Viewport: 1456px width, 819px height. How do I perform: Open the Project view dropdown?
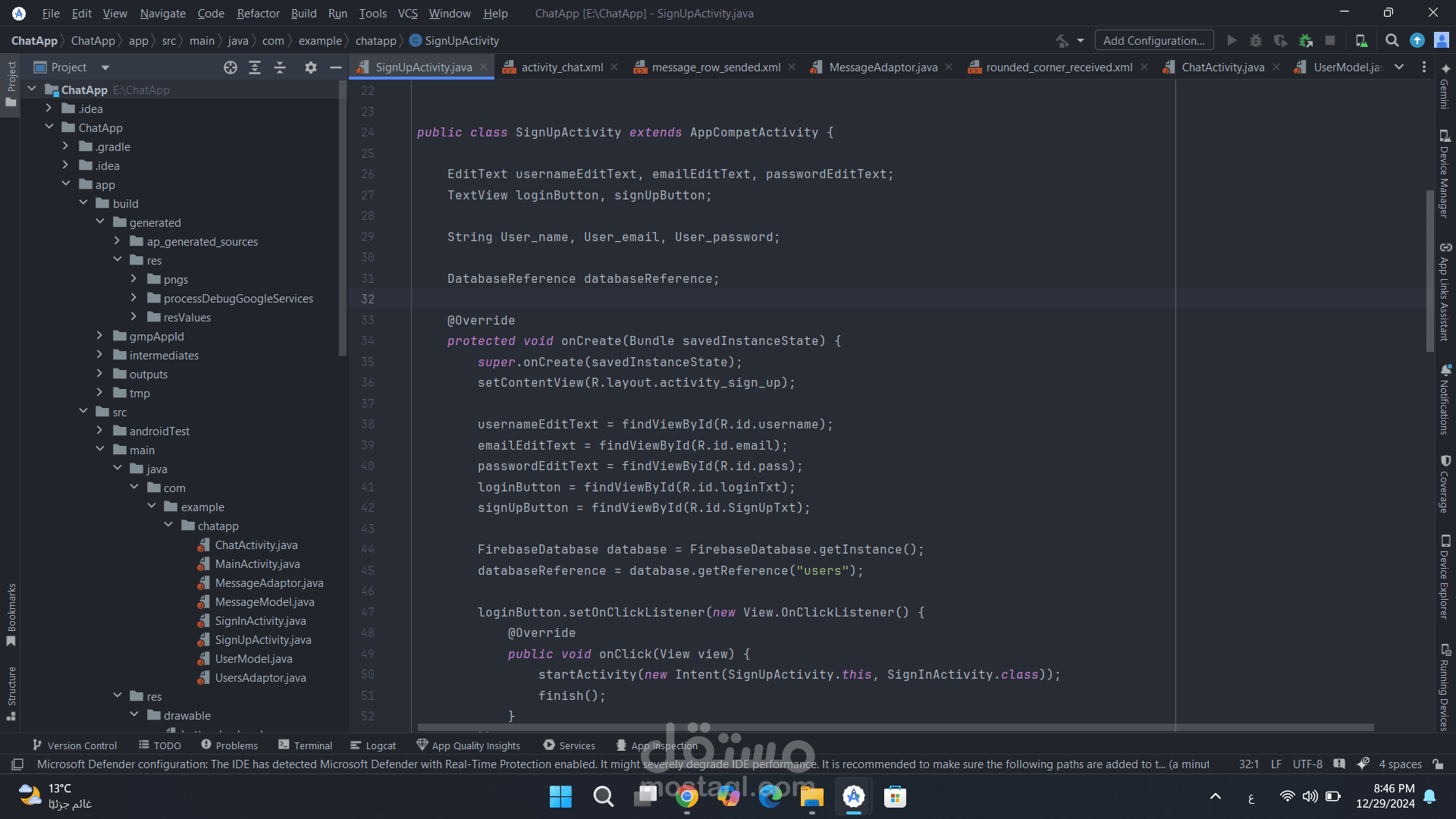[x=105, y=67]
